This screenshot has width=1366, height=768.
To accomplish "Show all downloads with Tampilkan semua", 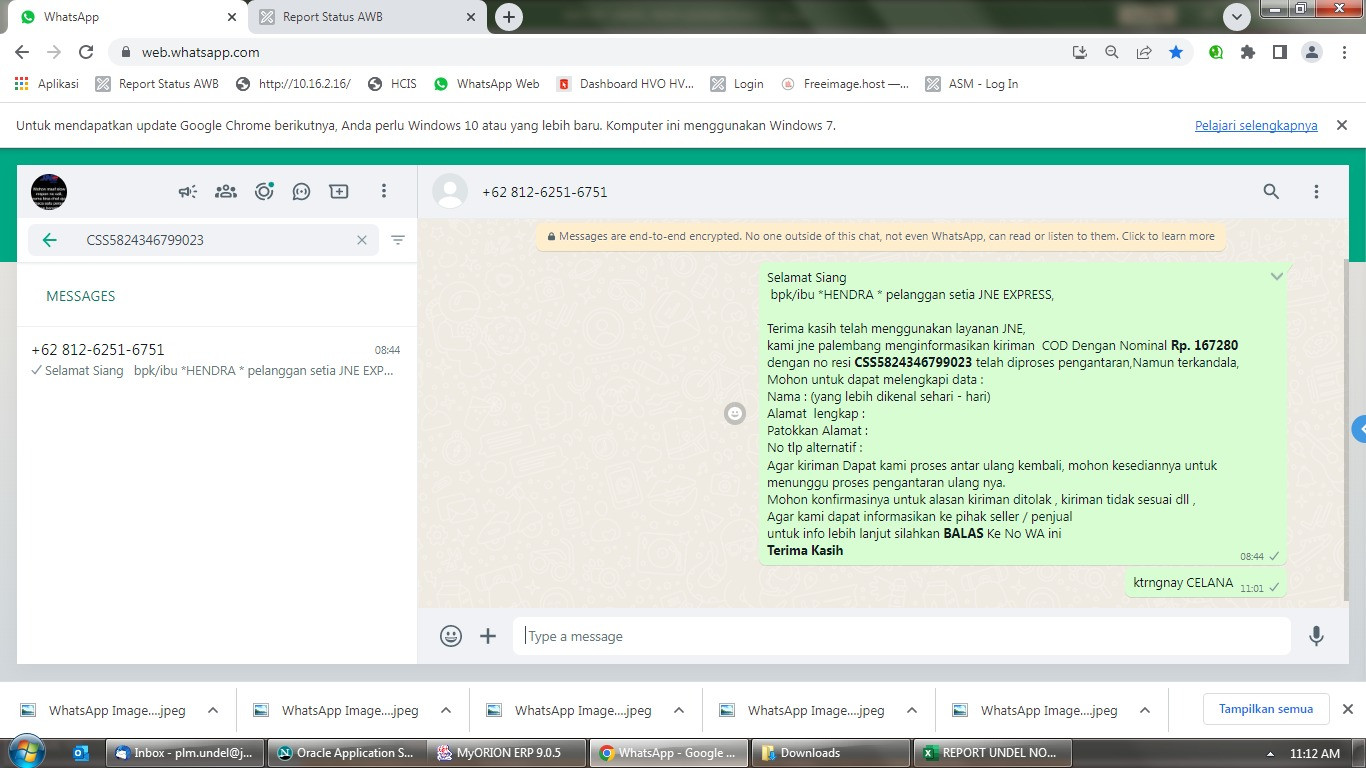I will point(1266,709).
